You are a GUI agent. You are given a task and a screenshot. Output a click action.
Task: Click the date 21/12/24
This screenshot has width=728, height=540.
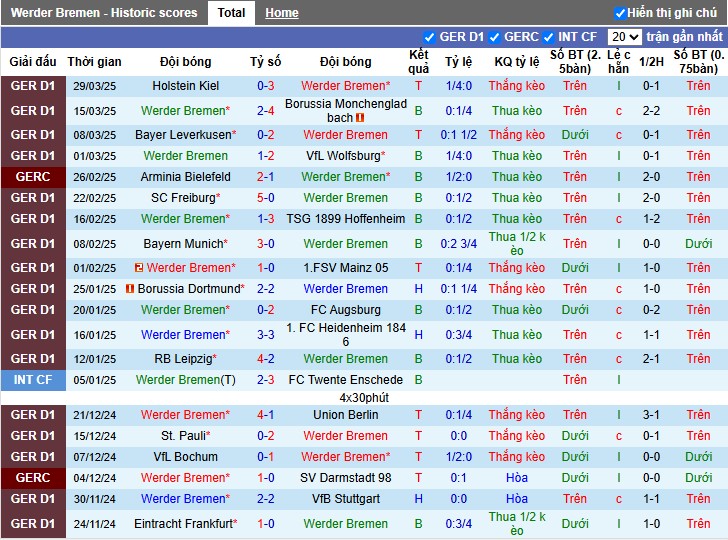pos(95,415)
